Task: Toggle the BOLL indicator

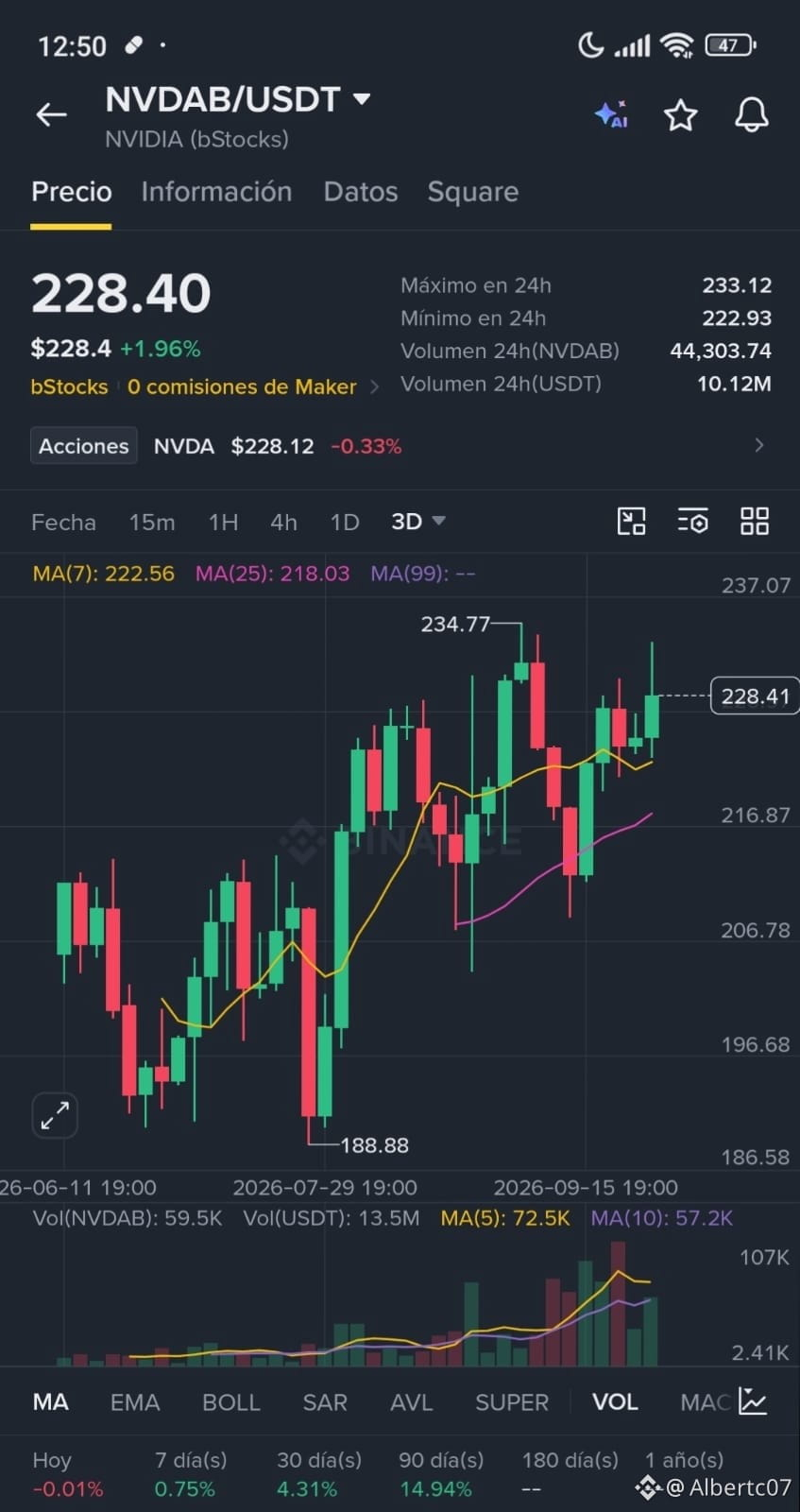Action: (x=230, y=1402)
